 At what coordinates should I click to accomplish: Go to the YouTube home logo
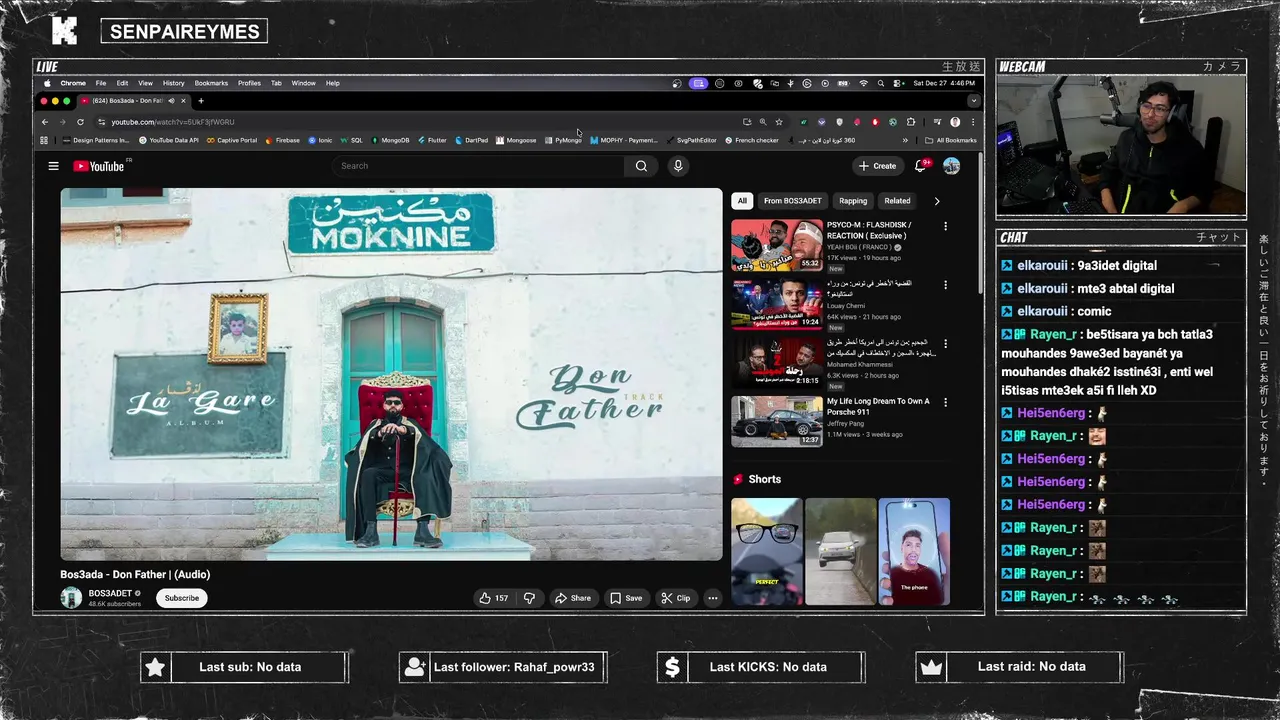coord(98,166)
